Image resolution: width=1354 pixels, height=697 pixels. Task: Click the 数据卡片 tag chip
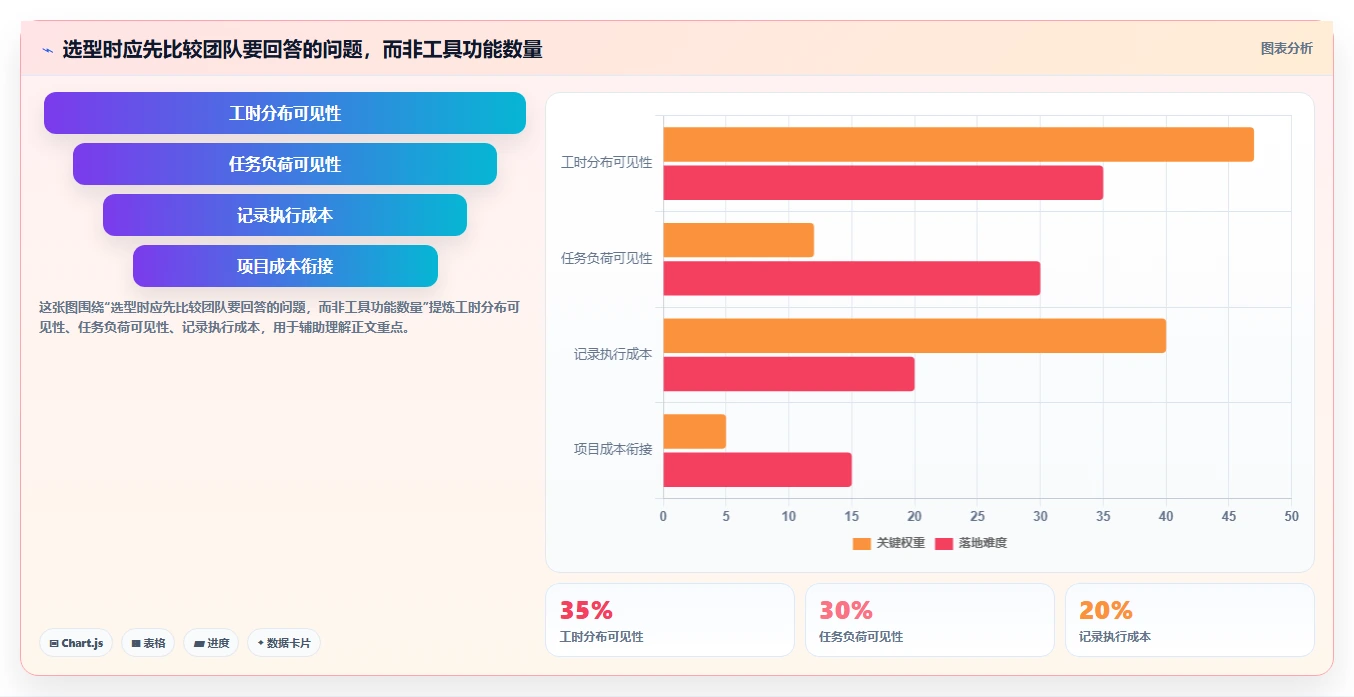tap(284, 643)
